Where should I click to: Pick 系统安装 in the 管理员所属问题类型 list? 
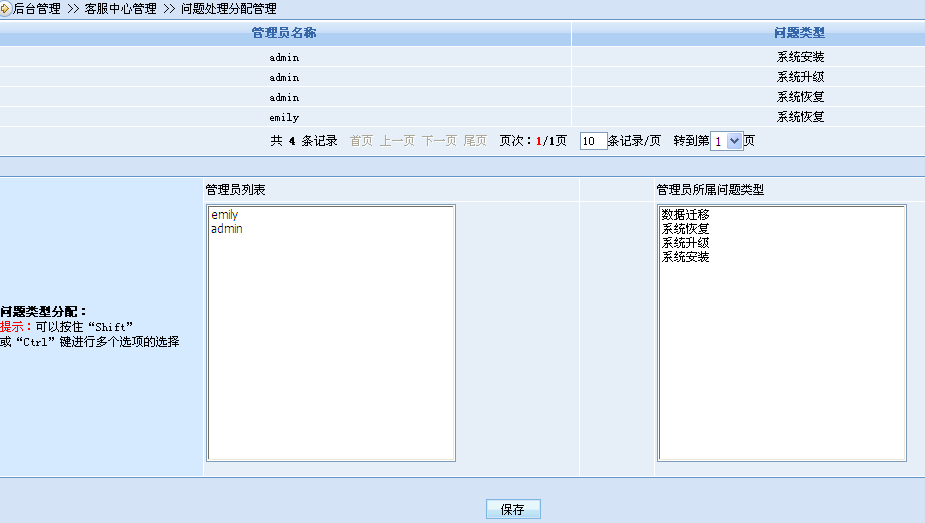pos(685,257)
